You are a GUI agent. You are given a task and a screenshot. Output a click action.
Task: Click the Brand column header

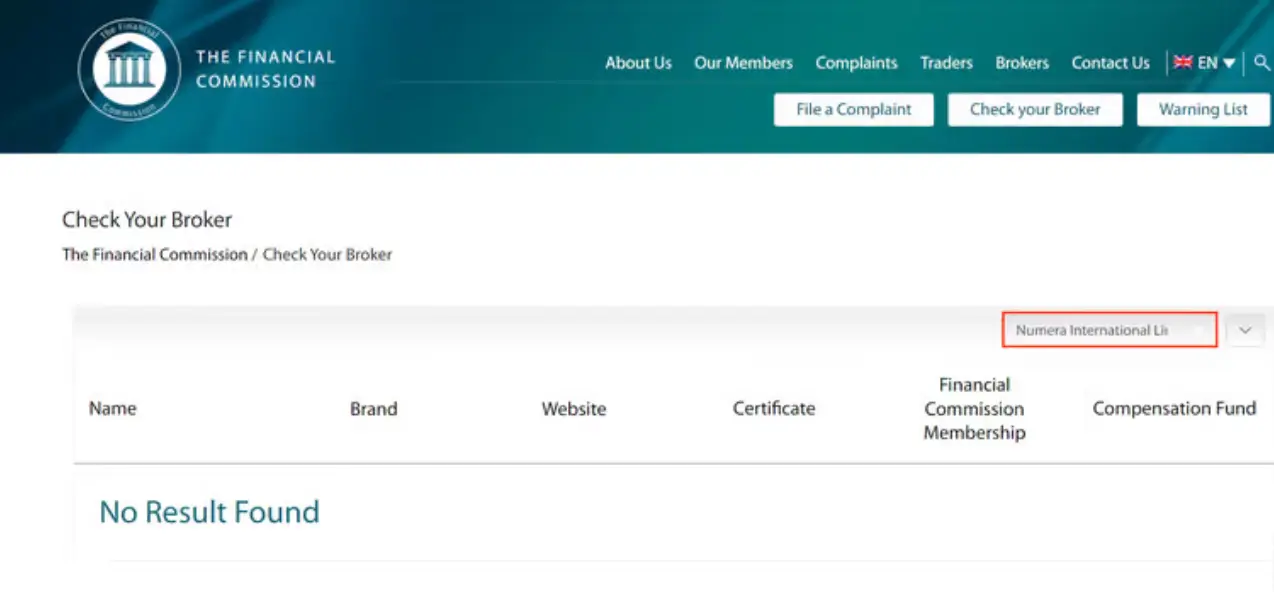(374, 408)
